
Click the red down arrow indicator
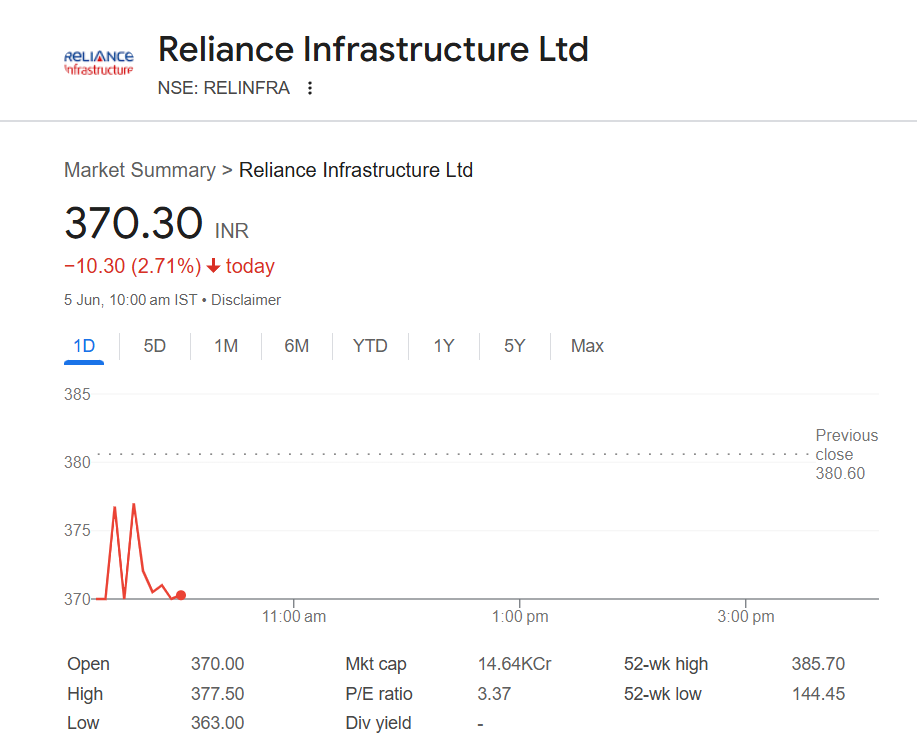click(x=213, y=266)
